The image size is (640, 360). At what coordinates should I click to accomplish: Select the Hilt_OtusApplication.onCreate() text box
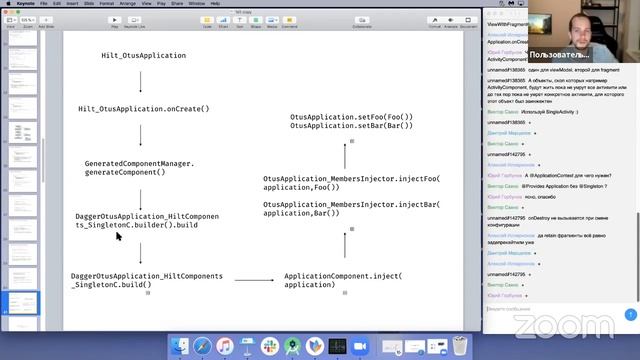click(x=144, y=109)
